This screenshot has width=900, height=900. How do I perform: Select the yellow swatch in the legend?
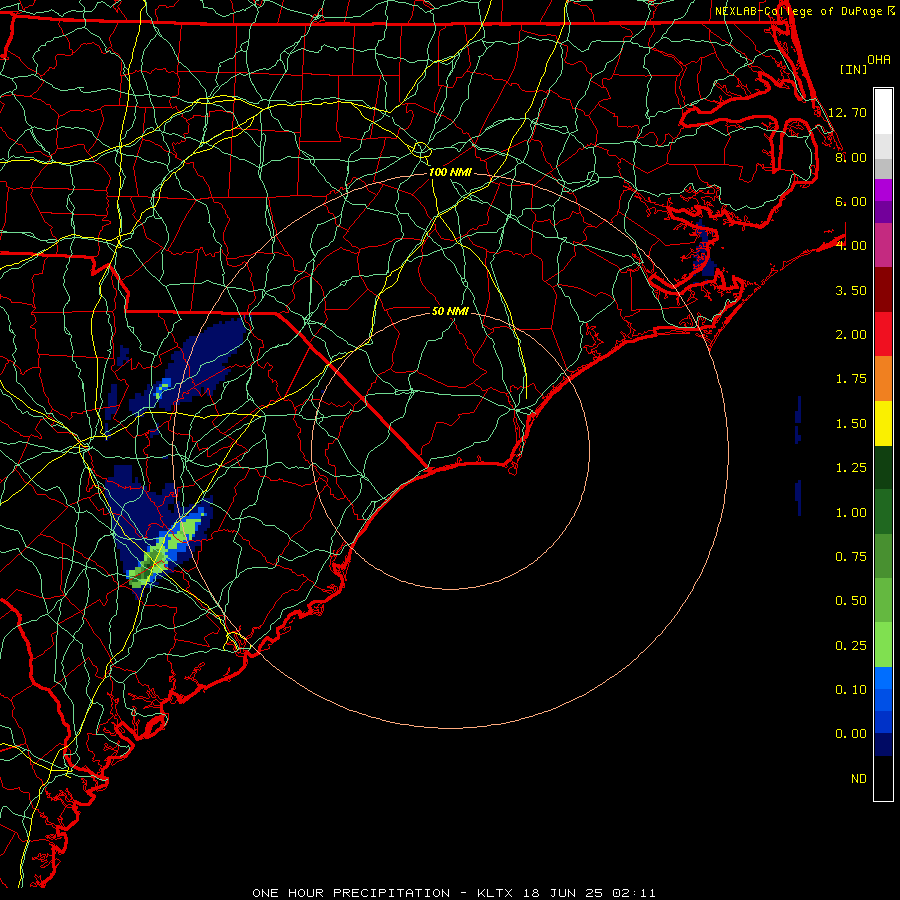[x=883, y=424]
